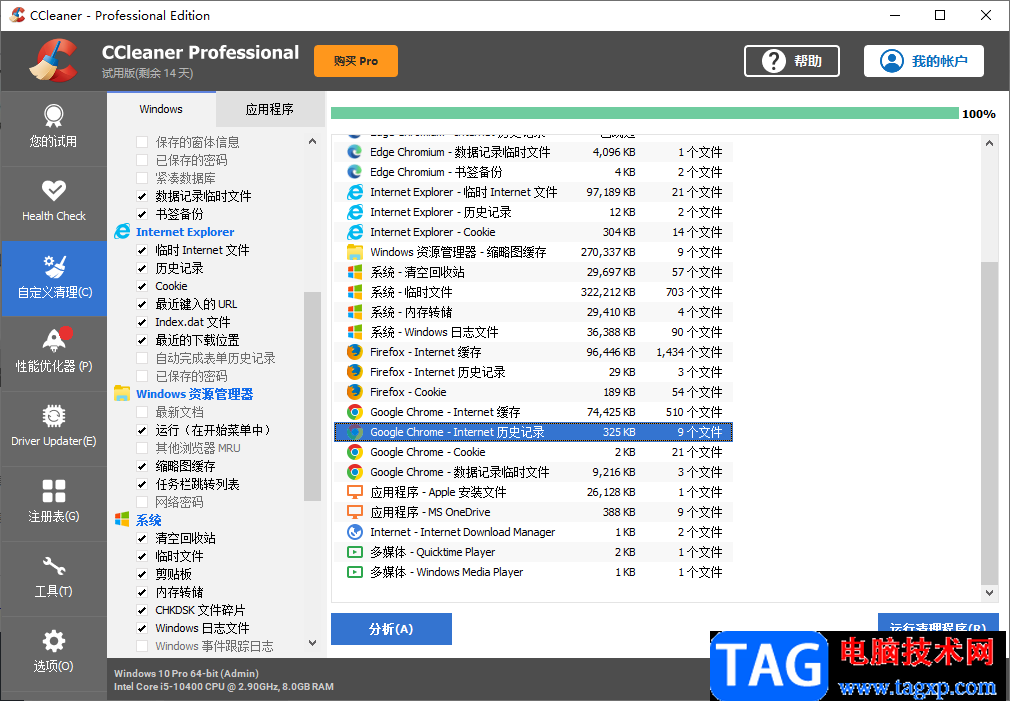Click the results list scroll-down arrow

coord(989,593)
